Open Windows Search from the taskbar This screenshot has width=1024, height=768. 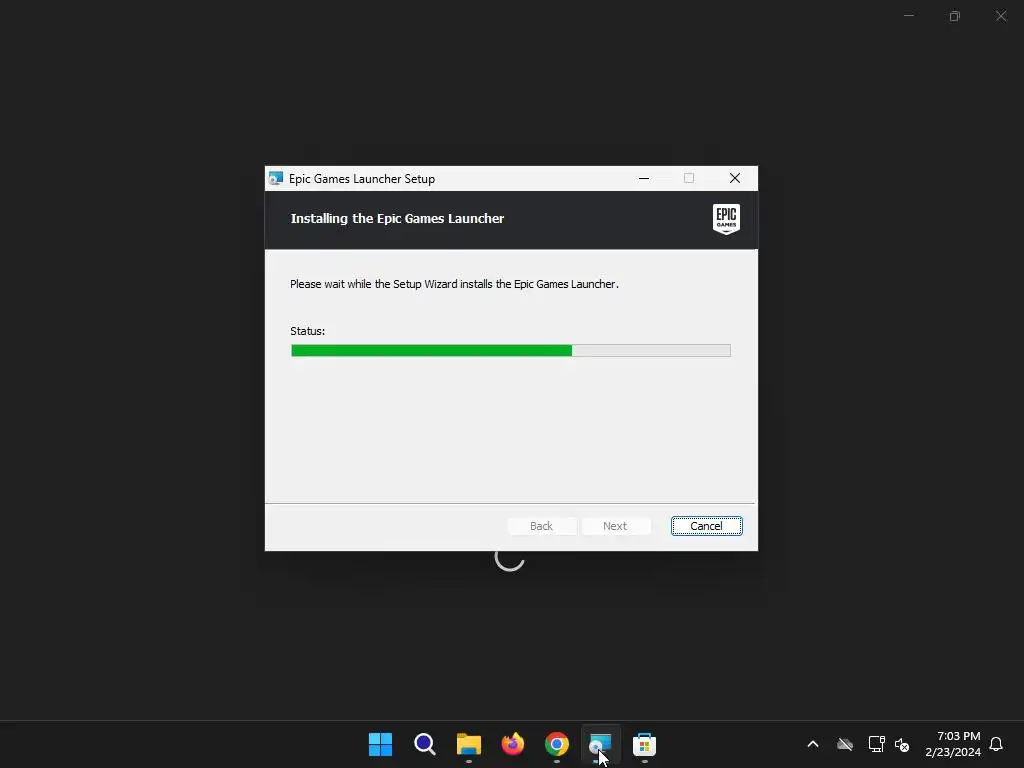coord(424,744)
